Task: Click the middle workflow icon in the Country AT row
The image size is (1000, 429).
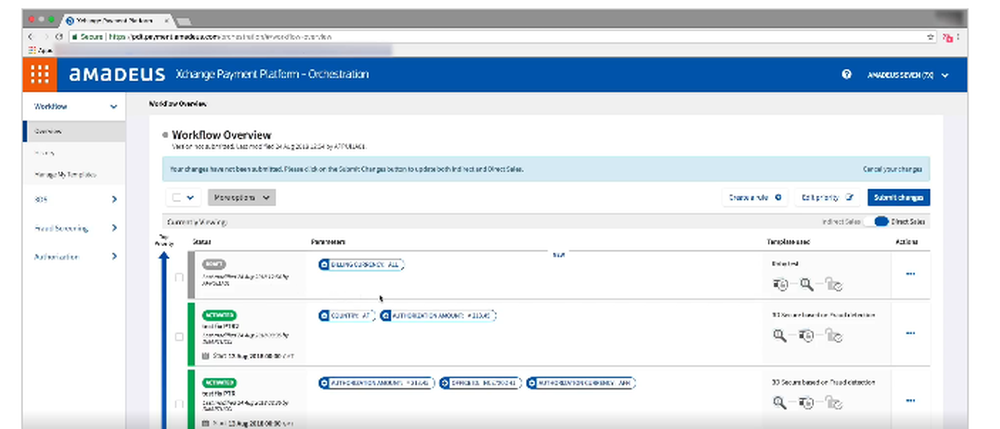Action: tap(807, 335)
